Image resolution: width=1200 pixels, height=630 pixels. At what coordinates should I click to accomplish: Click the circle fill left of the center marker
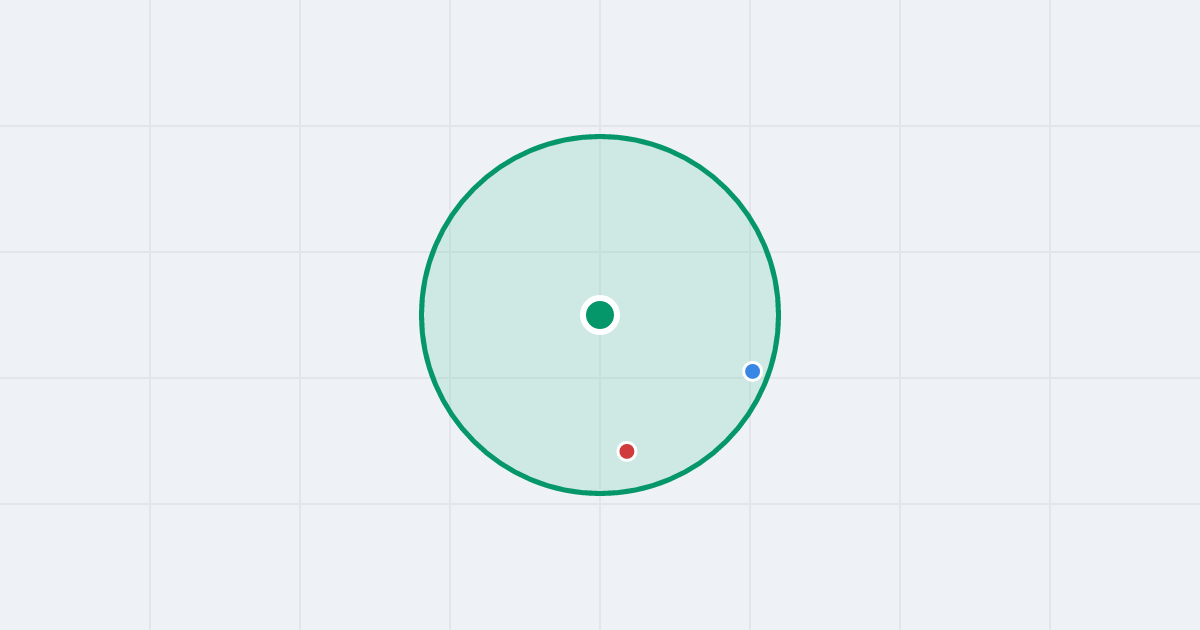(x=510, y=315)
